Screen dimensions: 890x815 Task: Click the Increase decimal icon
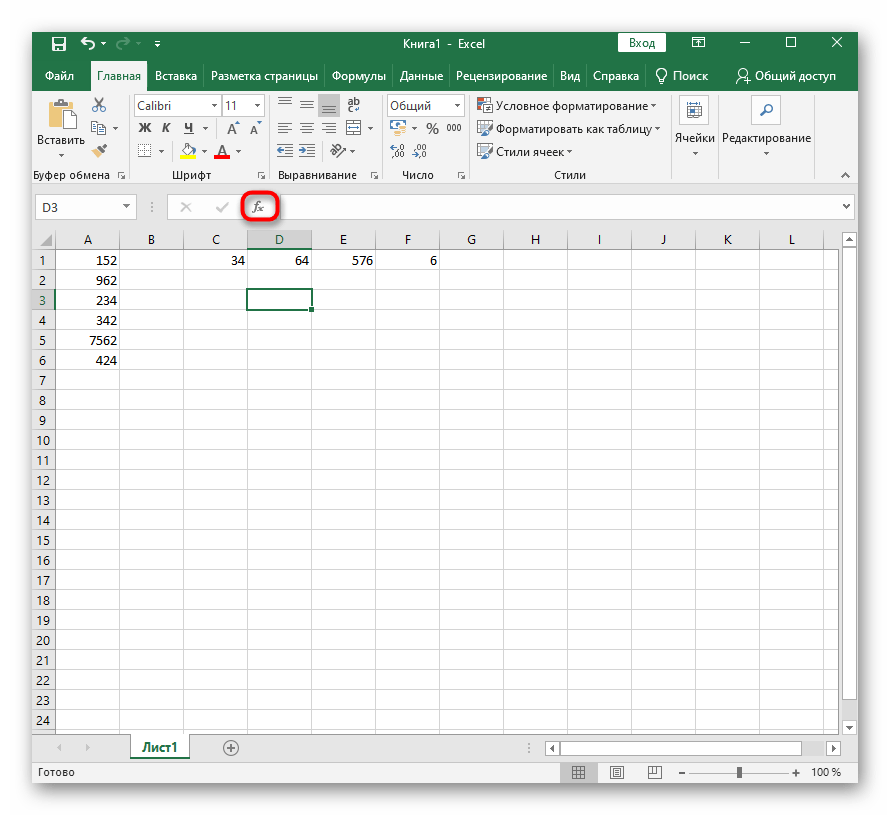(397, 151)
